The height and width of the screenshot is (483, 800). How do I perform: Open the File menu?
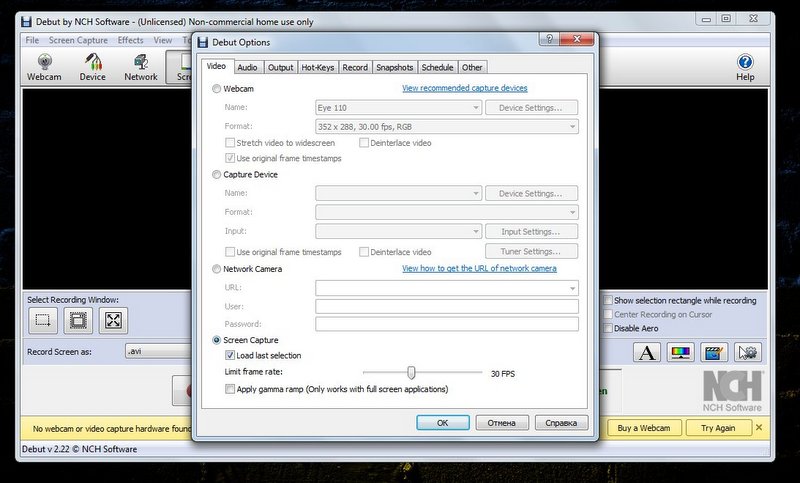point(32,40)
